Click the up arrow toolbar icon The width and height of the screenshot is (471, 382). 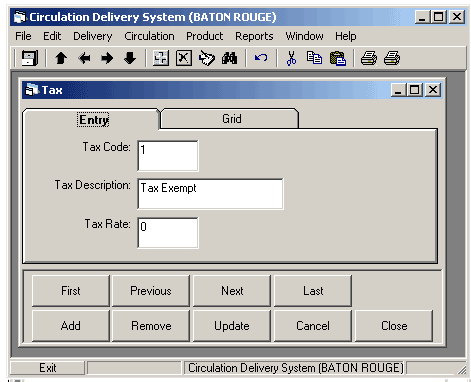61,58
